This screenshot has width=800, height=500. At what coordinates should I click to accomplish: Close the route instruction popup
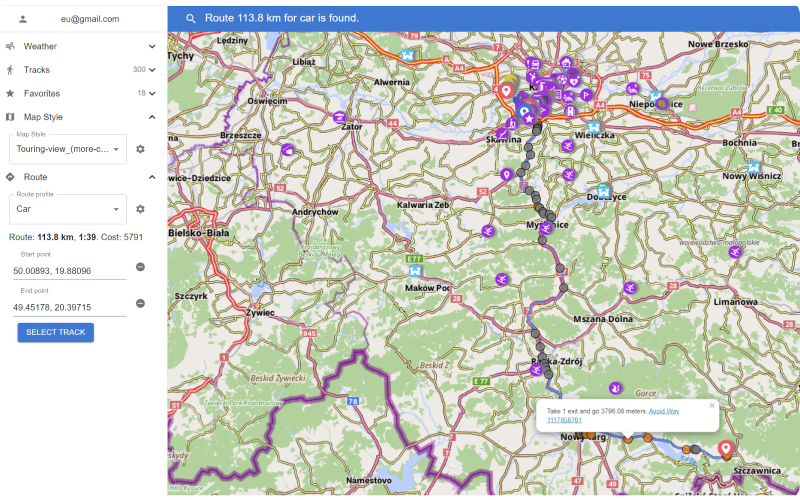712,406
